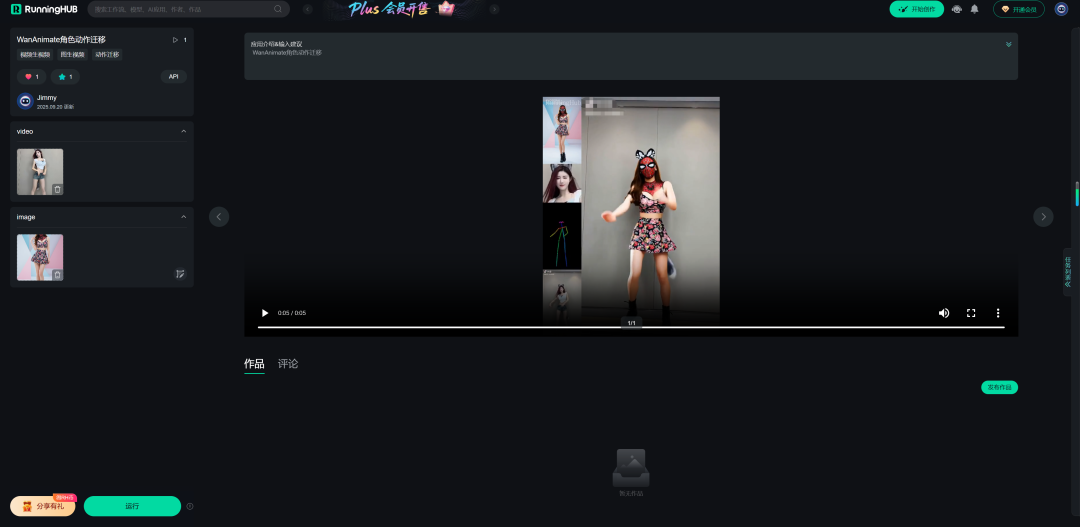Screen dimensions: 1080x527
Task: Enter fullscreen on the video player
Action: [x=970, y=313]
